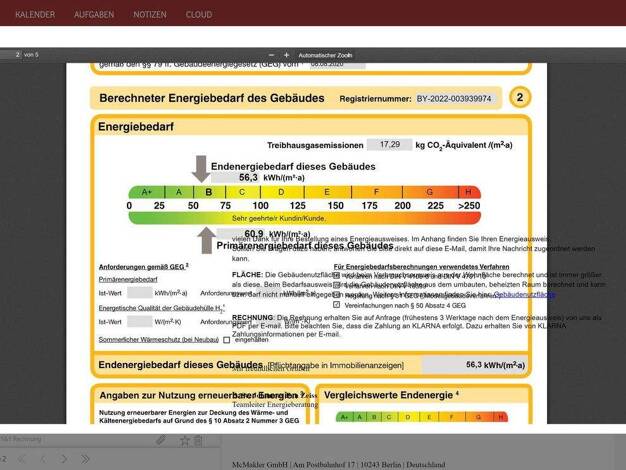
Task: Click the paperclip attachment icon
Action: [160, 439]
